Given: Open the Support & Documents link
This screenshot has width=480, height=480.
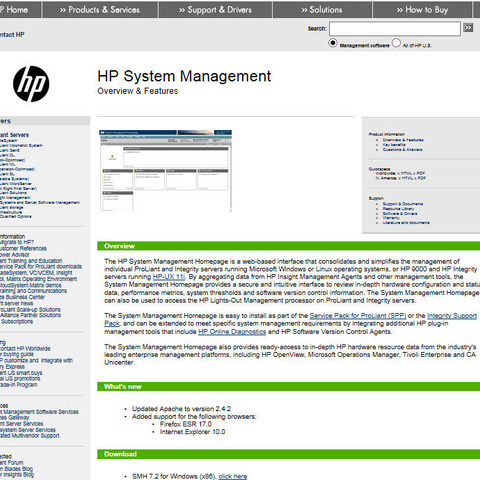Looking at the screenshot, I should click(x=403, y=204).
